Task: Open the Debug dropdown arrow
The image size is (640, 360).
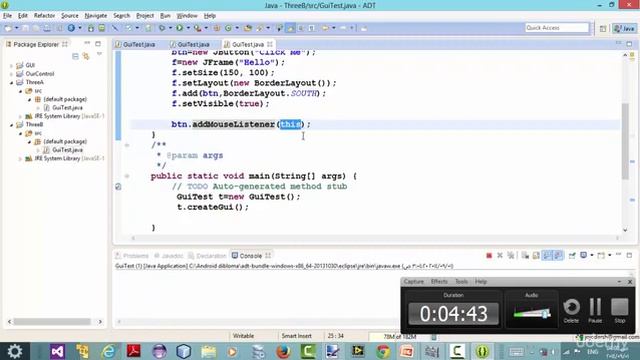Action: tap(170, 28)
